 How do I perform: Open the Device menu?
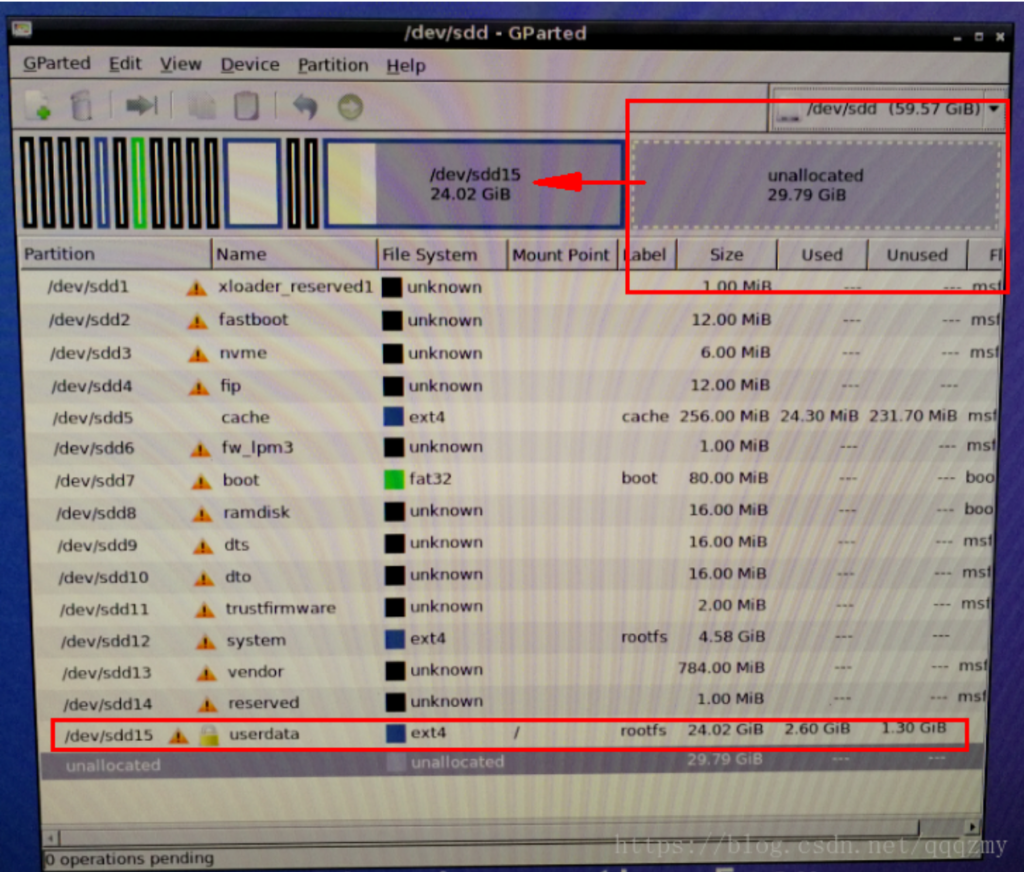pos(250,65)
